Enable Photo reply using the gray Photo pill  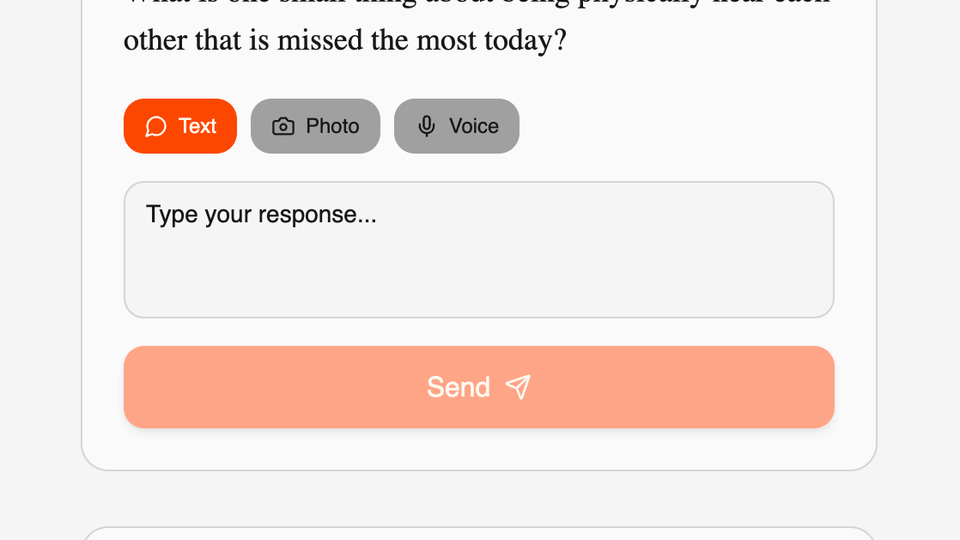point(315,126)
